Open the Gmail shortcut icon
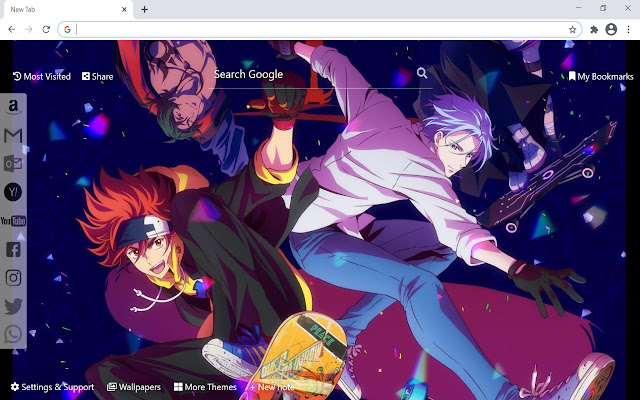The height and width of the screenshot is (400, 640). [13, 136]
